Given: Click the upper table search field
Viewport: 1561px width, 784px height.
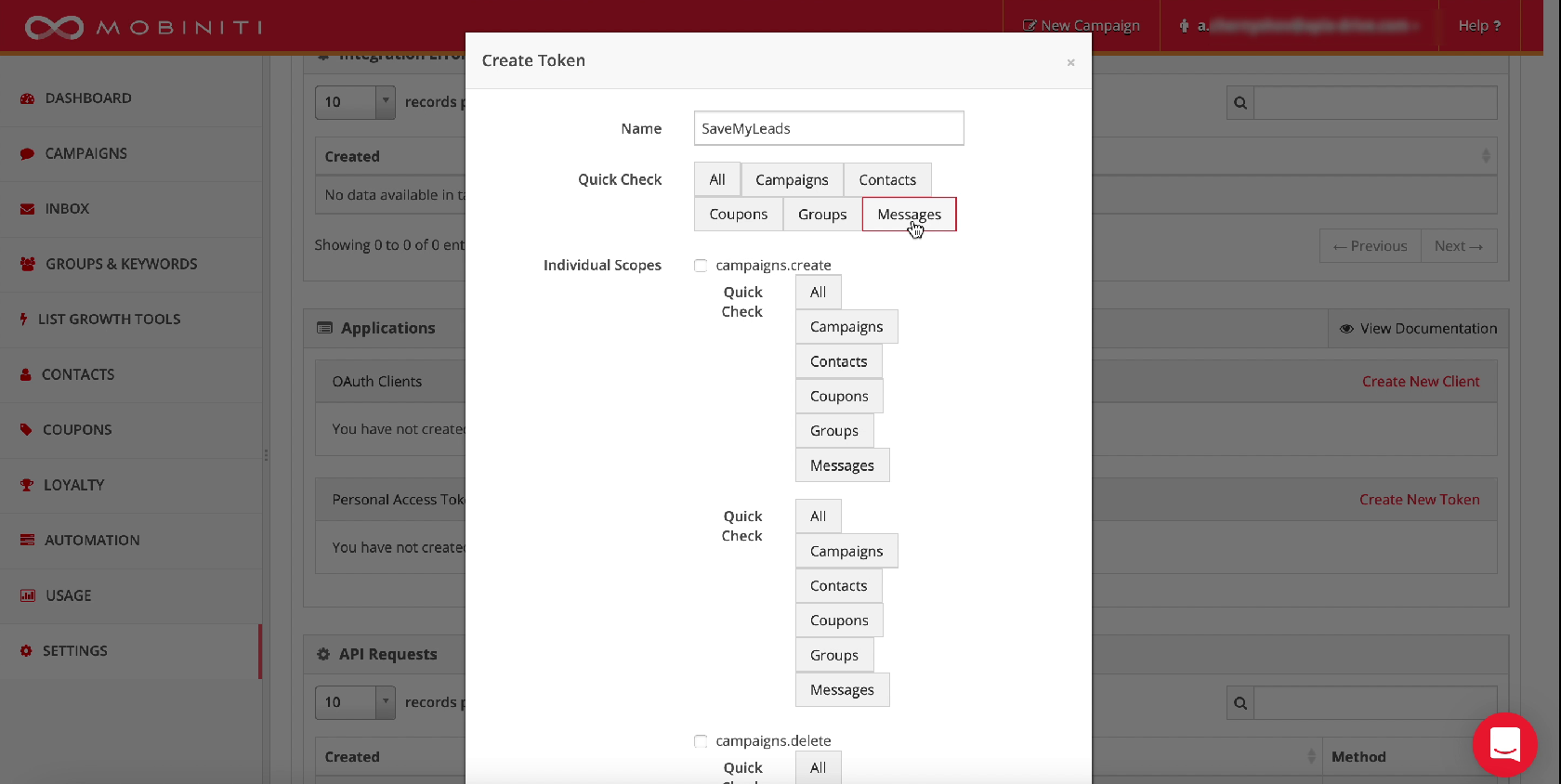Looking at the screenshot, I should coord(1375,102).
